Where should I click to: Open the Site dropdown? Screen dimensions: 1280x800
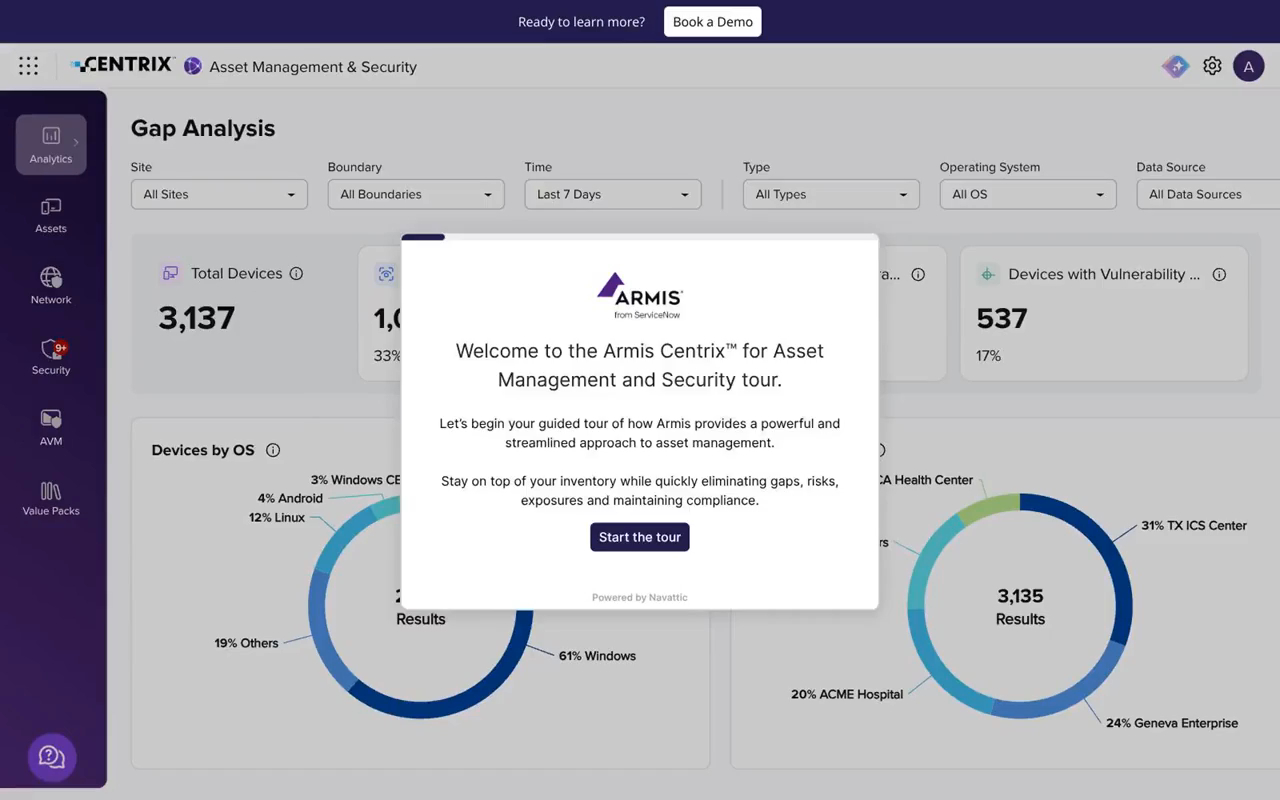(219, 194)
